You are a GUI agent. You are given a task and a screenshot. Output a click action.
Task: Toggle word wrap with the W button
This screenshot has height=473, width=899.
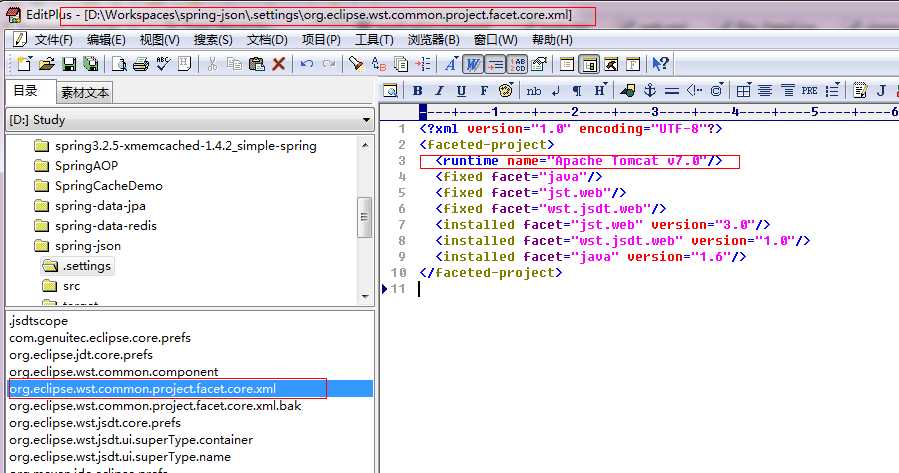point(473,64)
